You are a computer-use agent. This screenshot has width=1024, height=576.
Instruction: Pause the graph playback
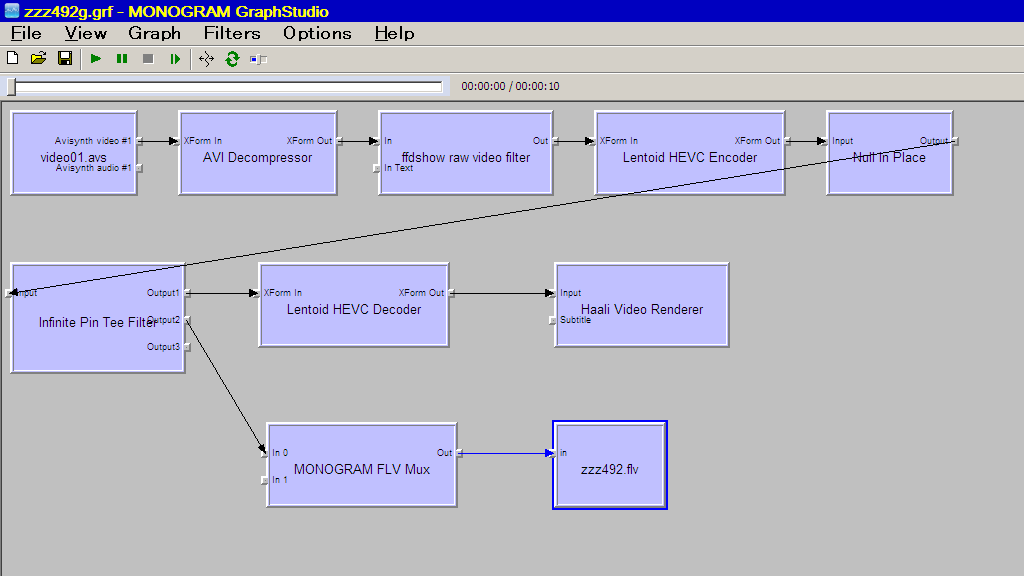pos(121,59)
